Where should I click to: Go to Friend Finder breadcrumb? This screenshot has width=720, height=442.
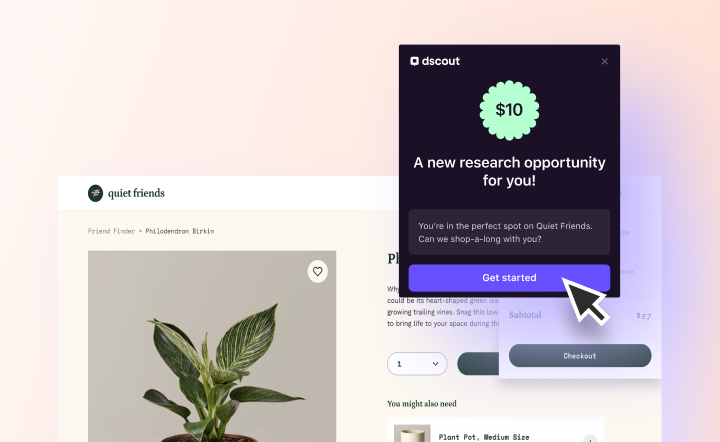[111, 231]
